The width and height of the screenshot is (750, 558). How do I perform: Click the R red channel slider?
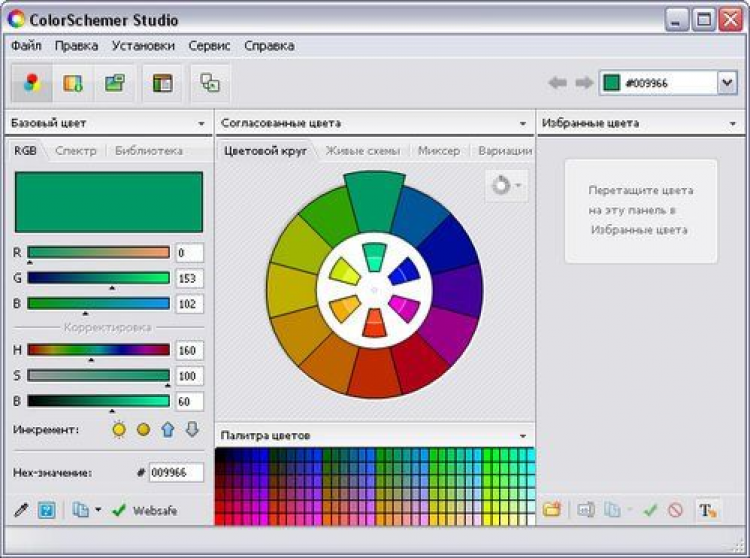point(99,252)
